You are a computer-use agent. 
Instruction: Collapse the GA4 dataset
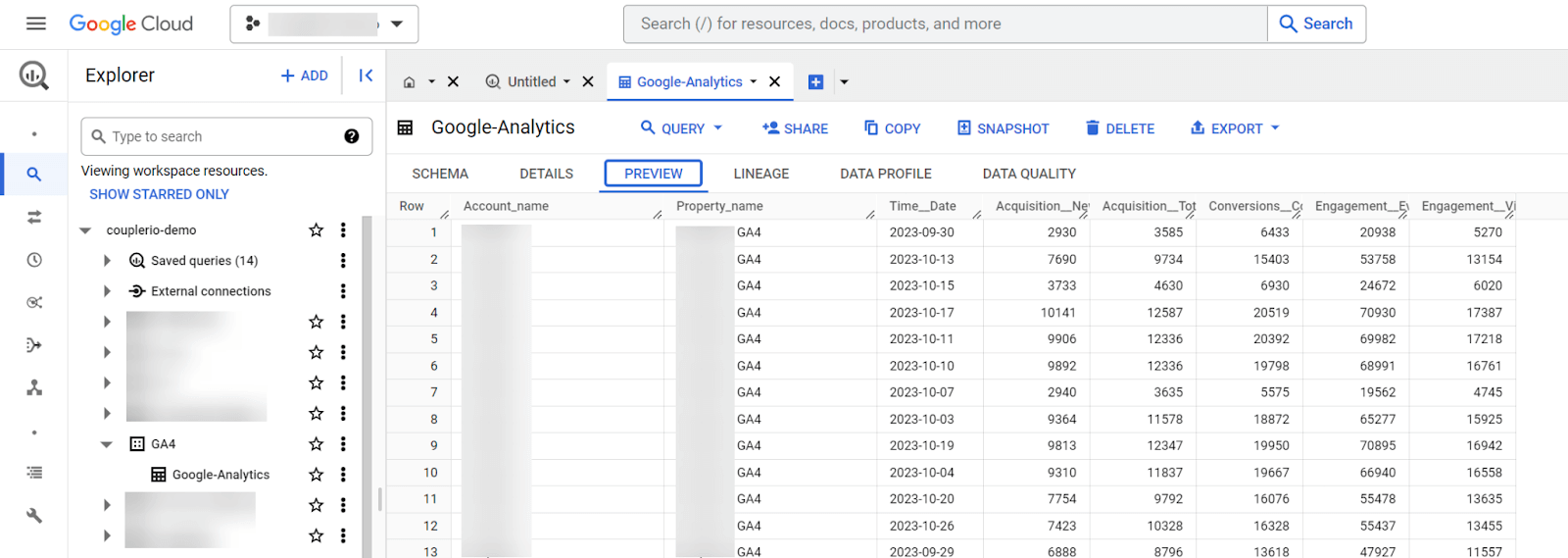107,444
